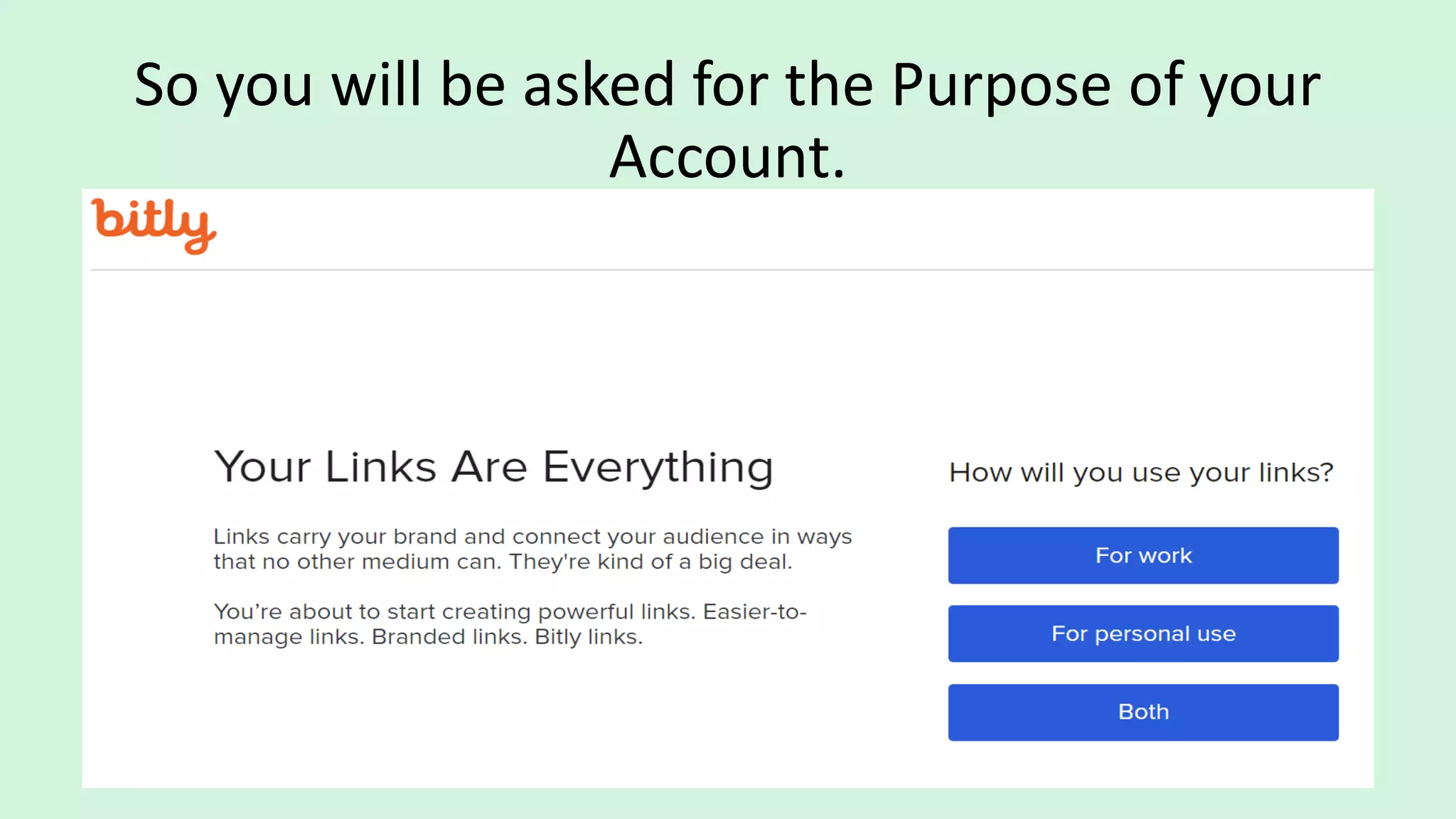Click the "Branded links." text

(449, 636)
